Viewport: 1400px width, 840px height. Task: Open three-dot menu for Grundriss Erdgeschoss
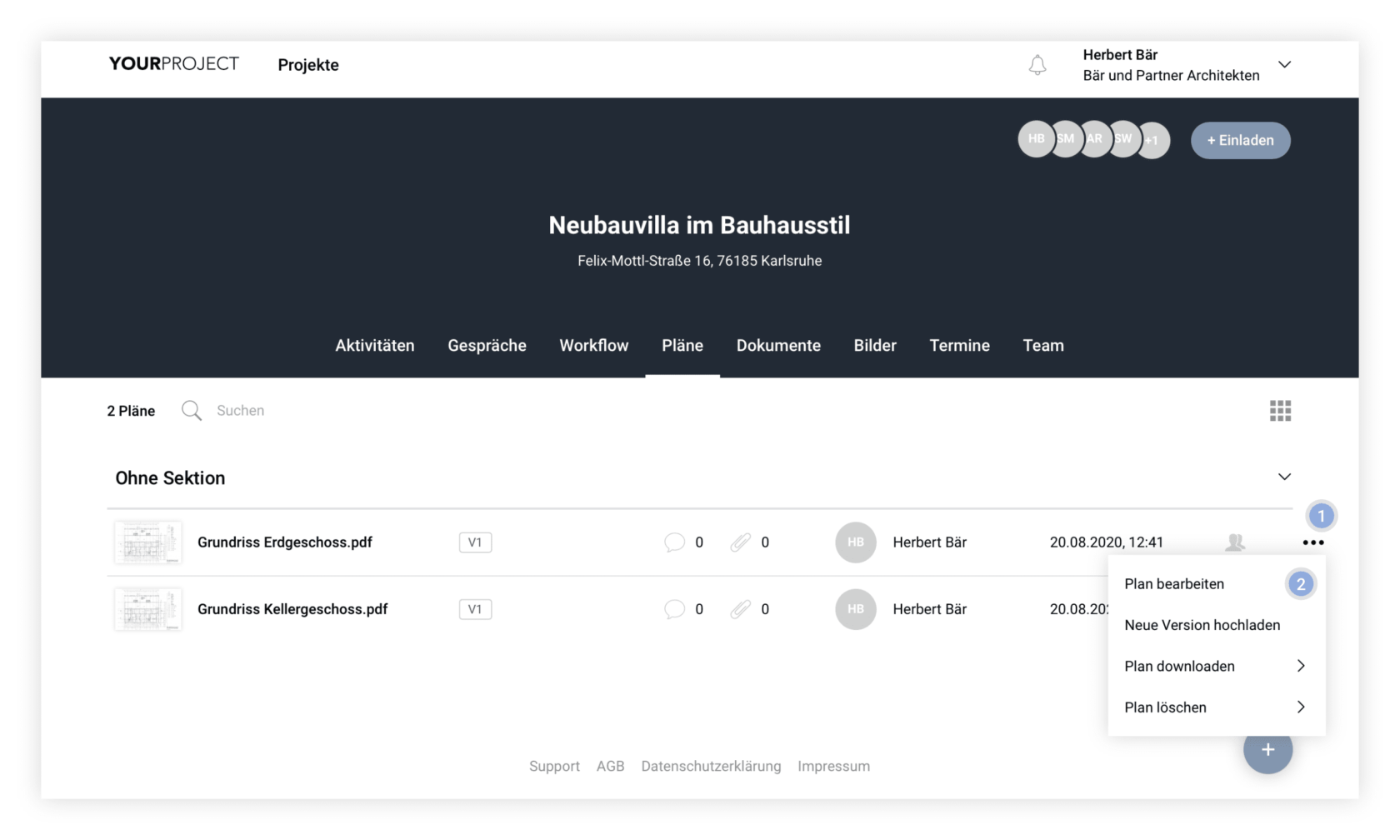pos(1312,542)
